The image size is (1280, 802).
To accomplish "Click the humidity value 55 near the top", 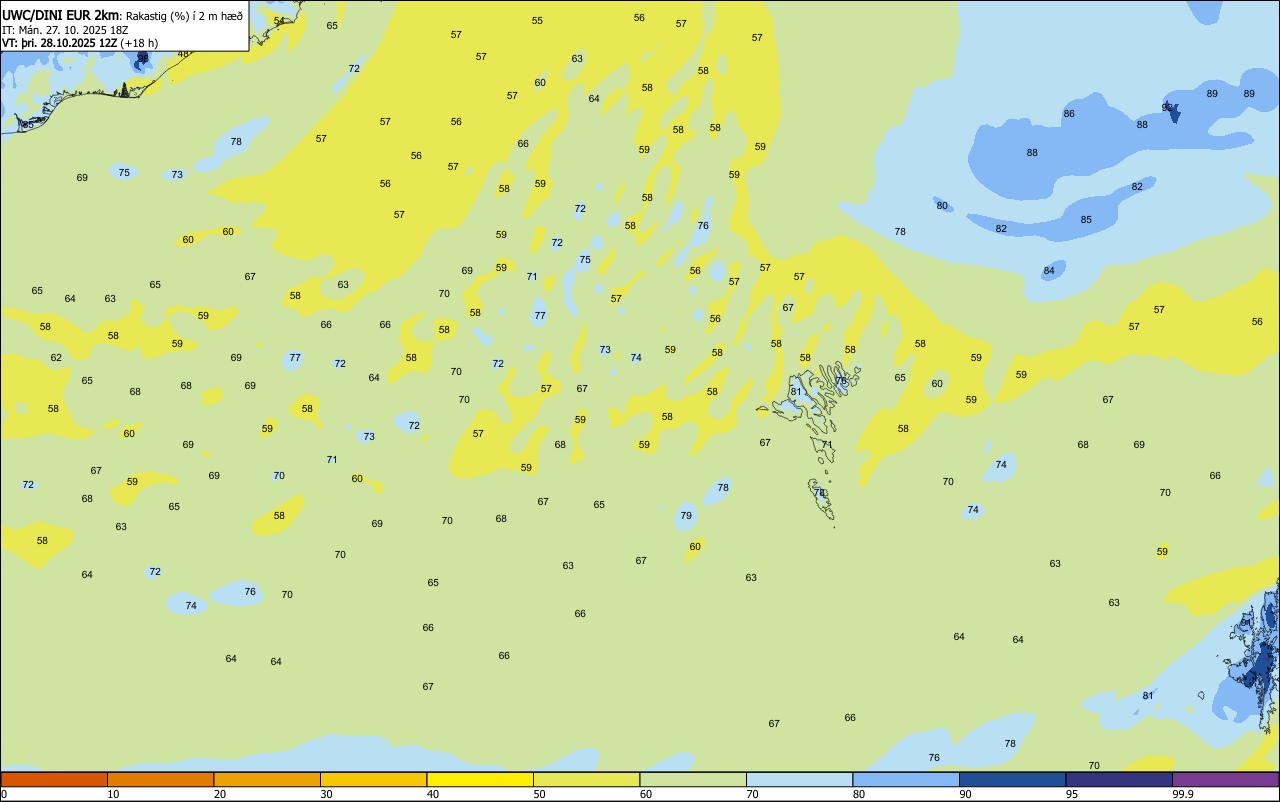I will click(537, 21).
